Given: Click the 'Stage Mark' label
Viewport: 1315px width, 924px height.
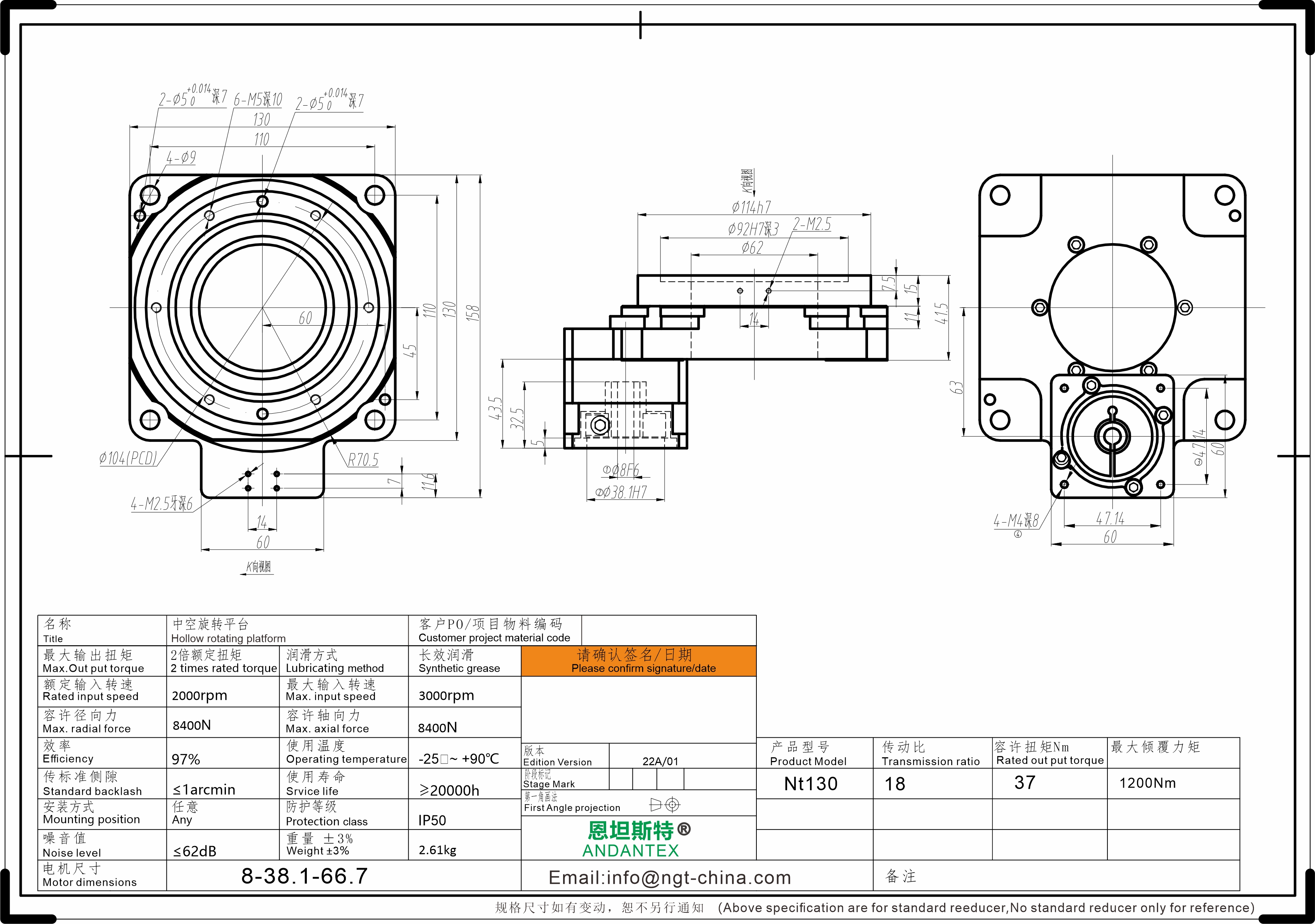Looking at the screenshot, I should pos(549,784).
